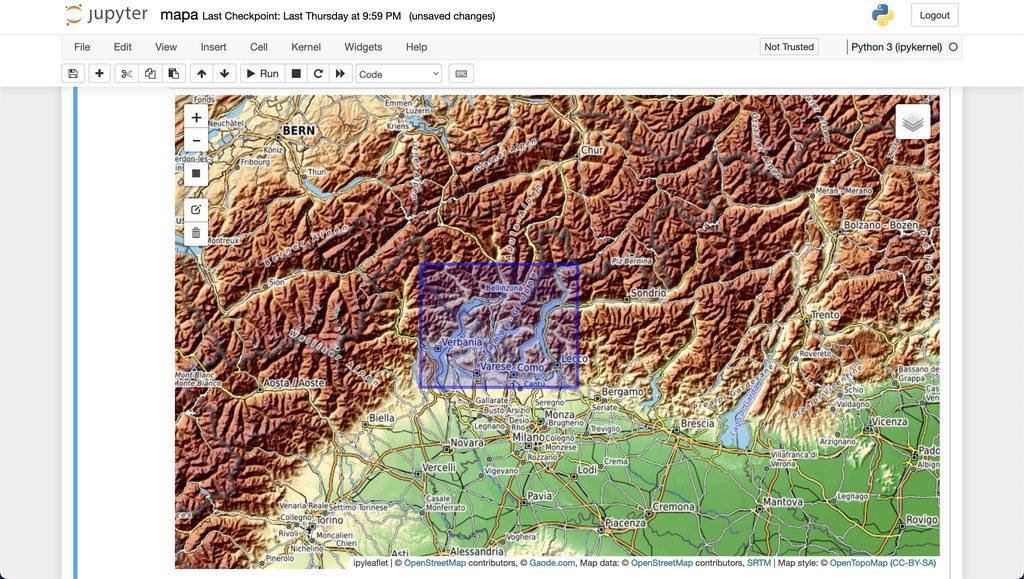Click the Novara label on the map
The height and width of the screenshot is (579, 1024).
(467, 444)
